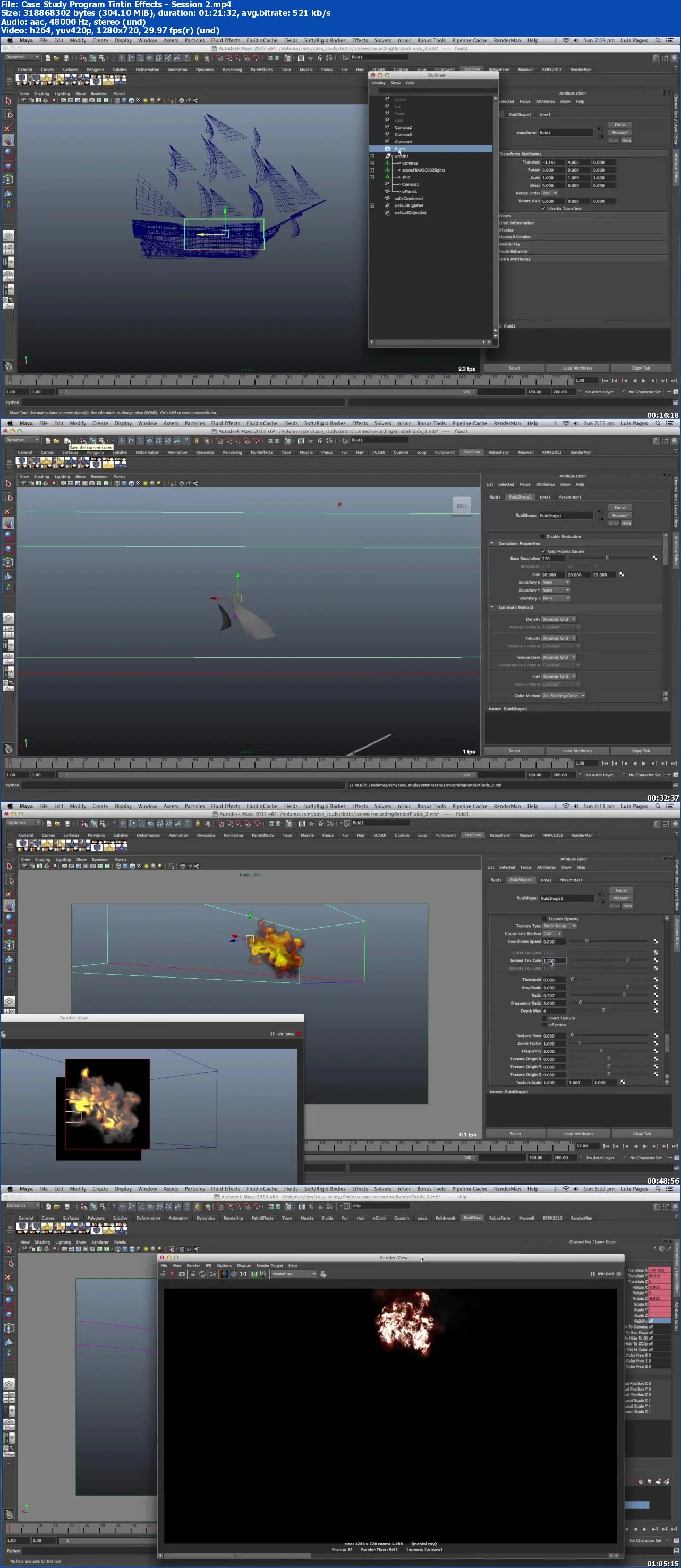Click the Sun 7:39 pm menu bar clock

[599, 40]
